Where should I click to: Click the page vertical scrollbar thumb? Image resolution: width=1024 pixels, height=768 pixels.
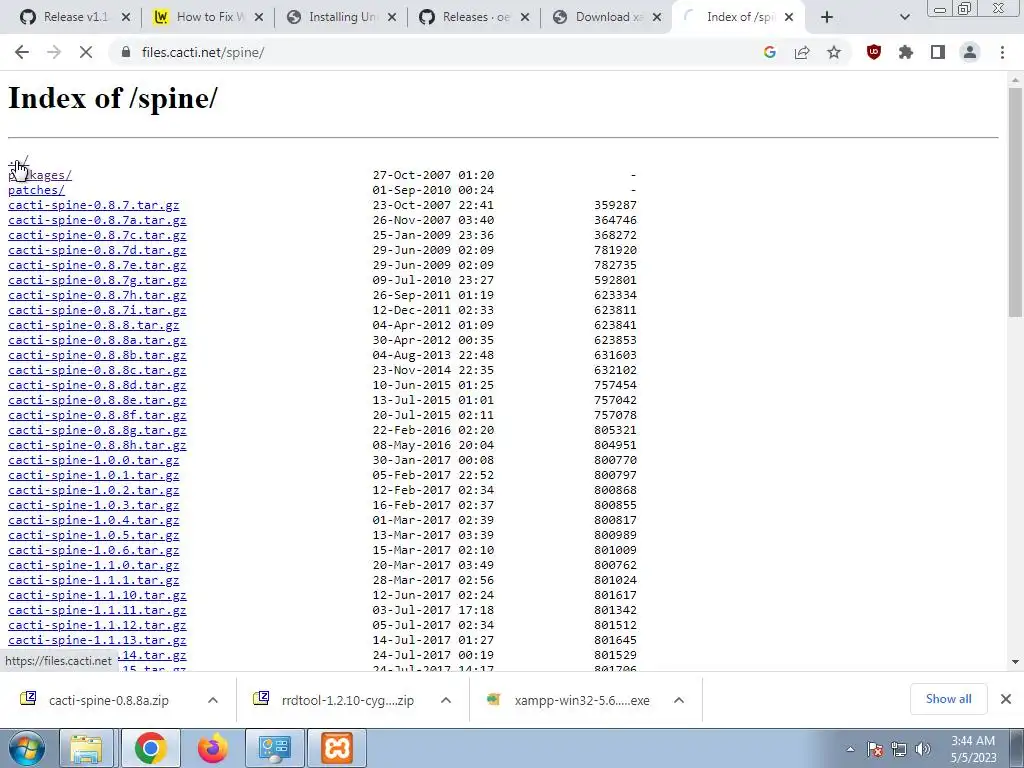click(x=1015, y=200)
